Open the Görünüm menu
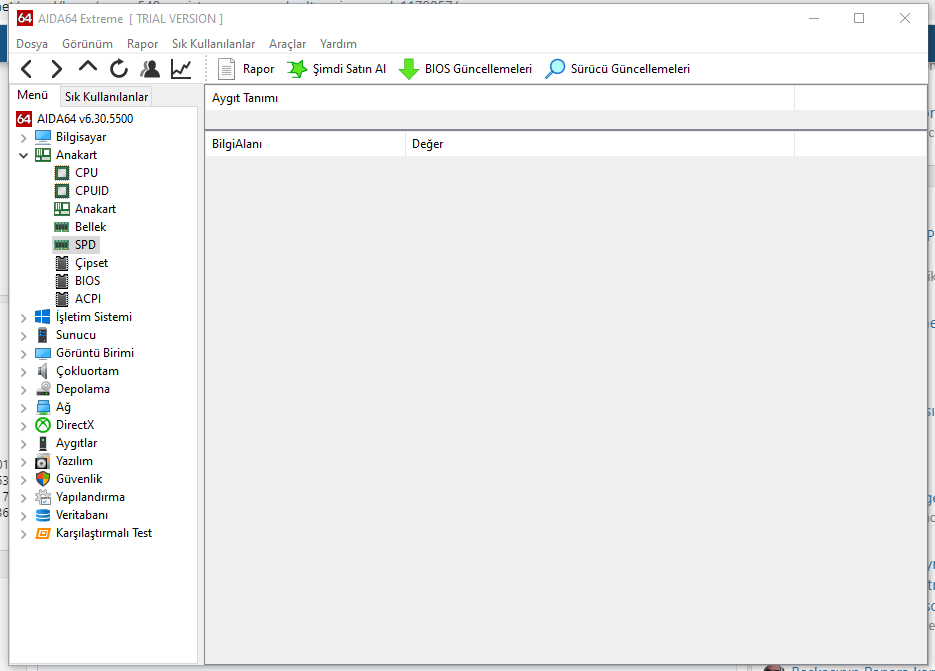Screen dimensions: 935x671 [x=87, y=44]
